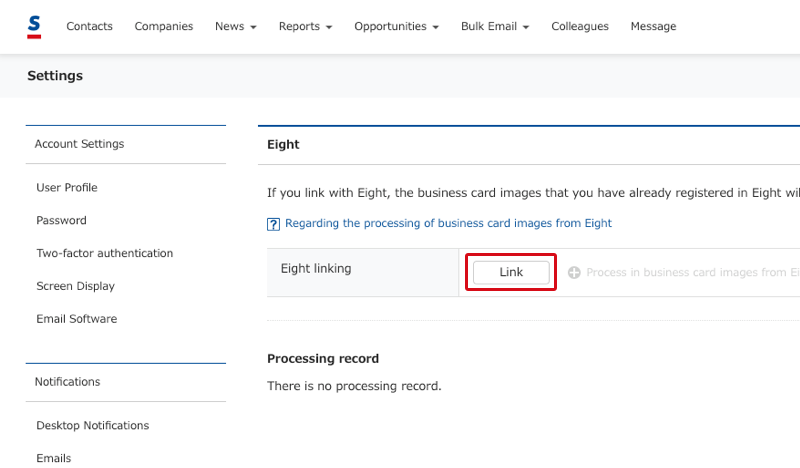Screen dimensions: 800x468
Task: Click the Processing record heading
Action: point(323,359)
